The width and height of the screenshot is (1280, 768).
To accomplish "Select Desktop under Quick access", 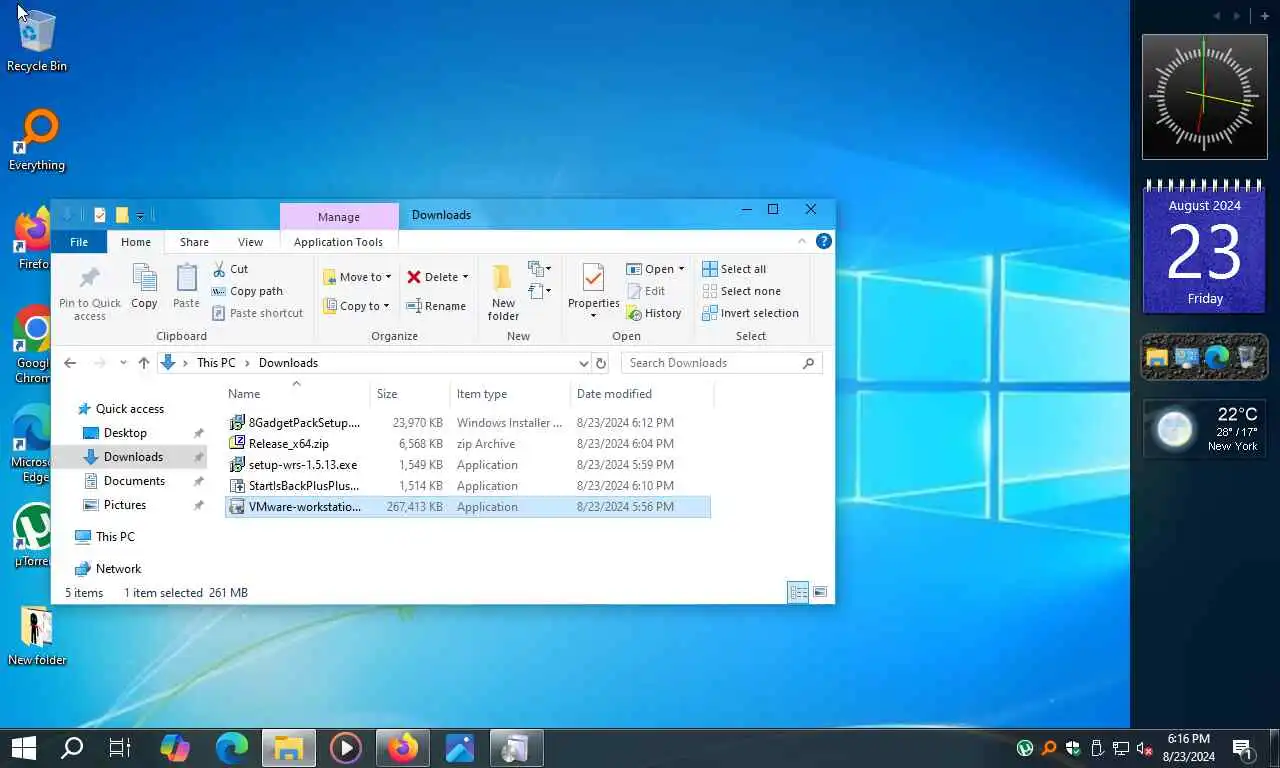I will tap(125, 433).
